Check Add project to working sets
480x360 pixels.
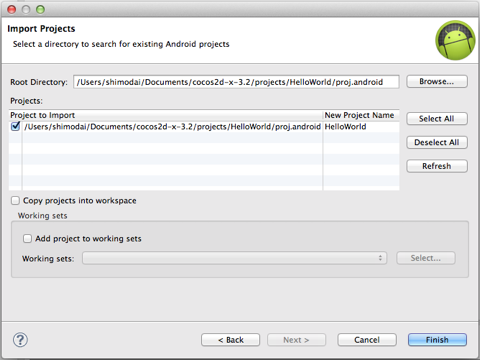(x=27, y=238)
